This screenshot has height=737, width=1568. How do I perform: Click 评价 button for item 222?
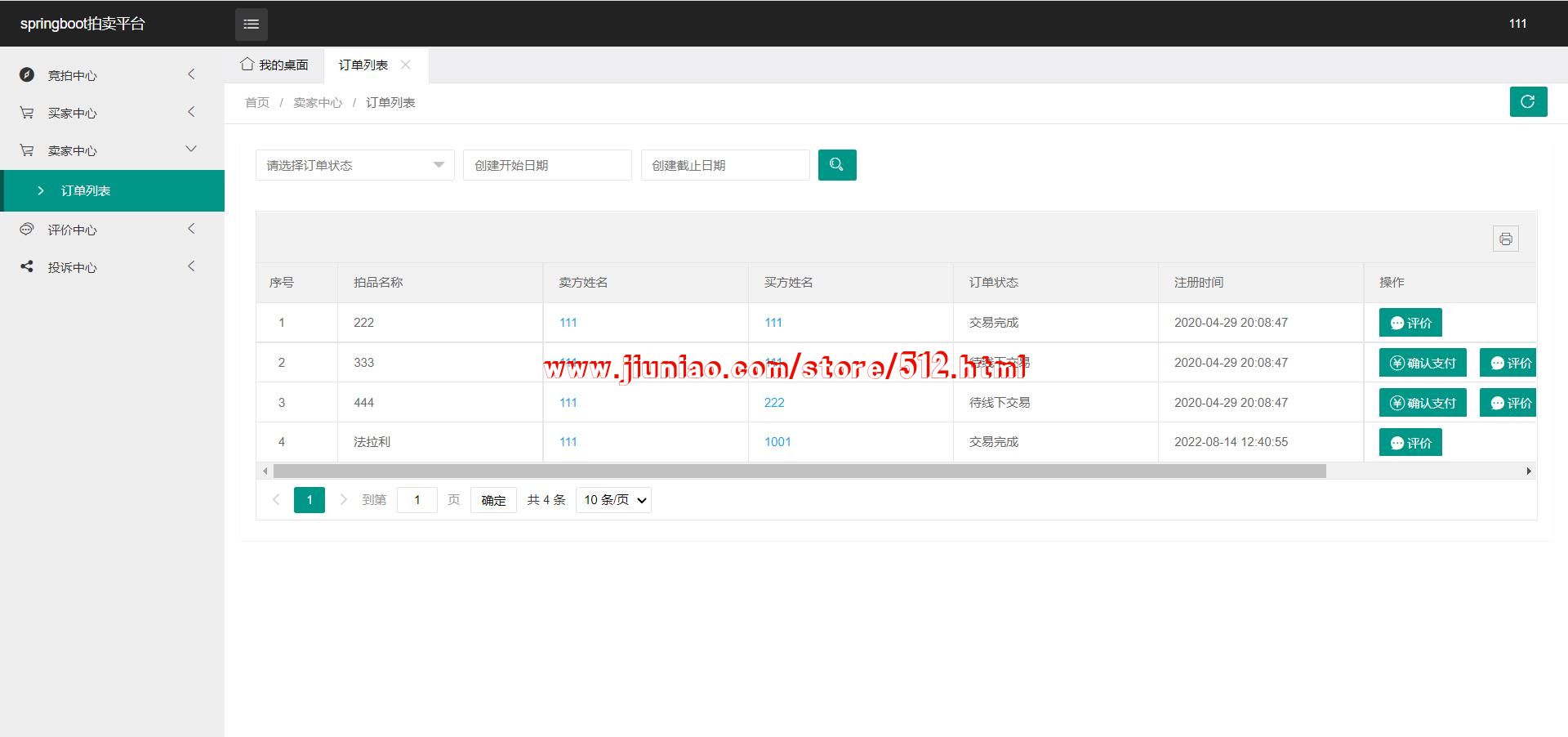1410,323
